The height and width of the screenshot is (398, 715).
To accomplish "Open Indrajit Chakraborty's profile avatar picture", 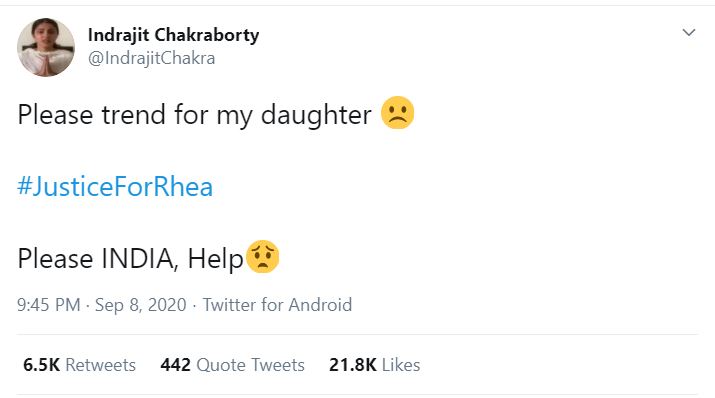I will [x=46, y=47].
